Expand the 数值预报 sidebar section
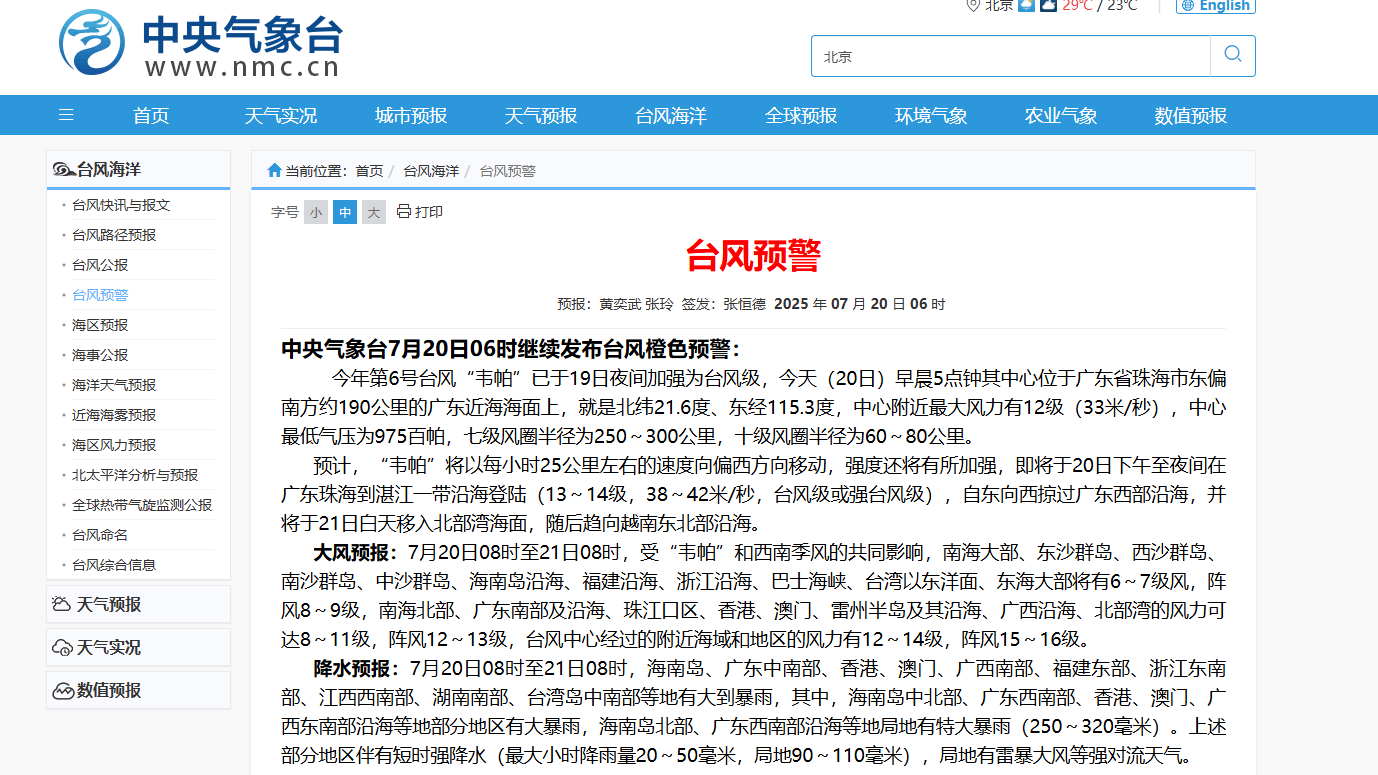This screenshot has width=1378, height=775. point(138,690)
